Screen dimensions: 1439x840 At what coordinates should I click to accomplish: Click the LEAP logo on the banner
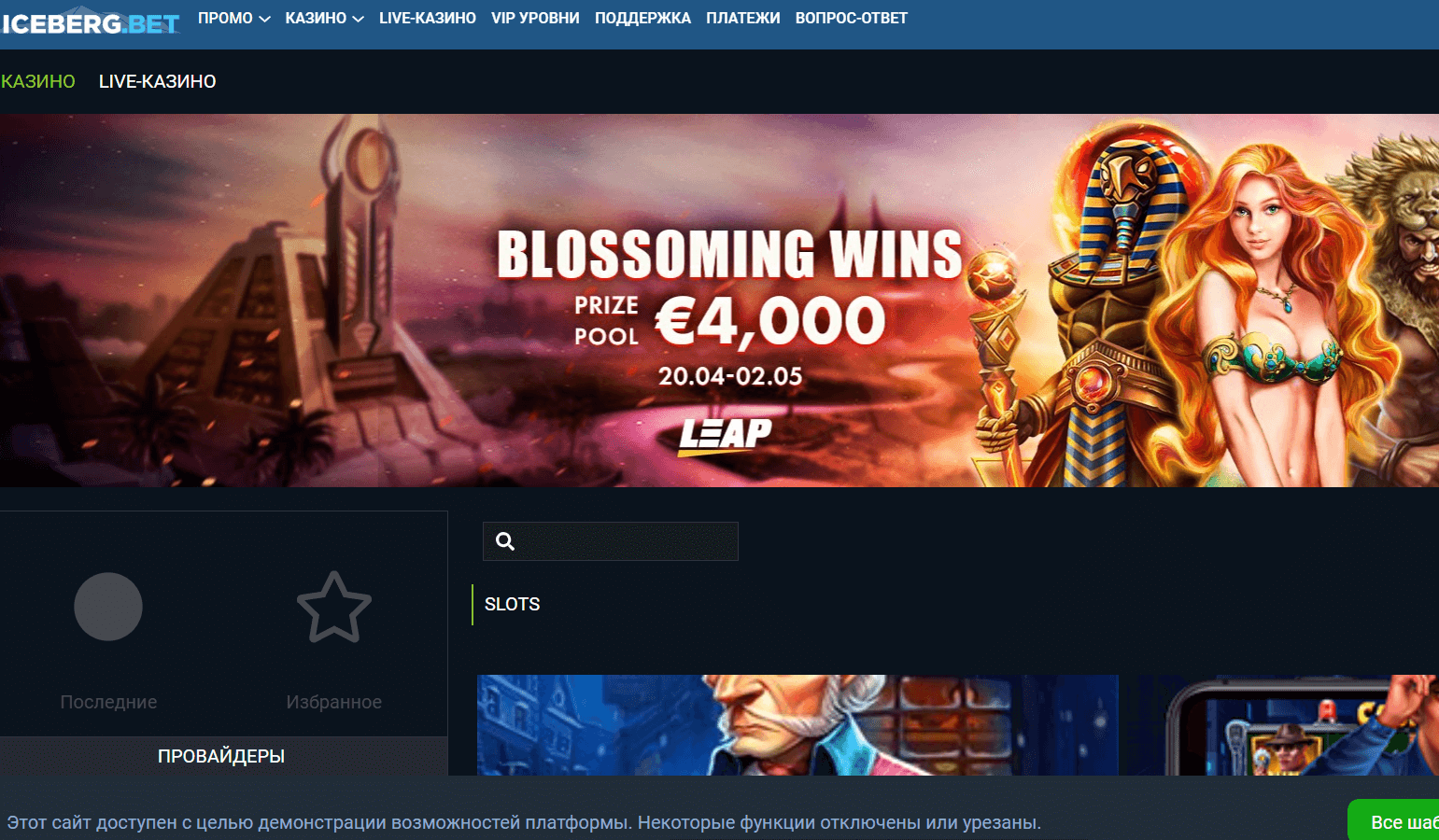[x=726, y=436]
